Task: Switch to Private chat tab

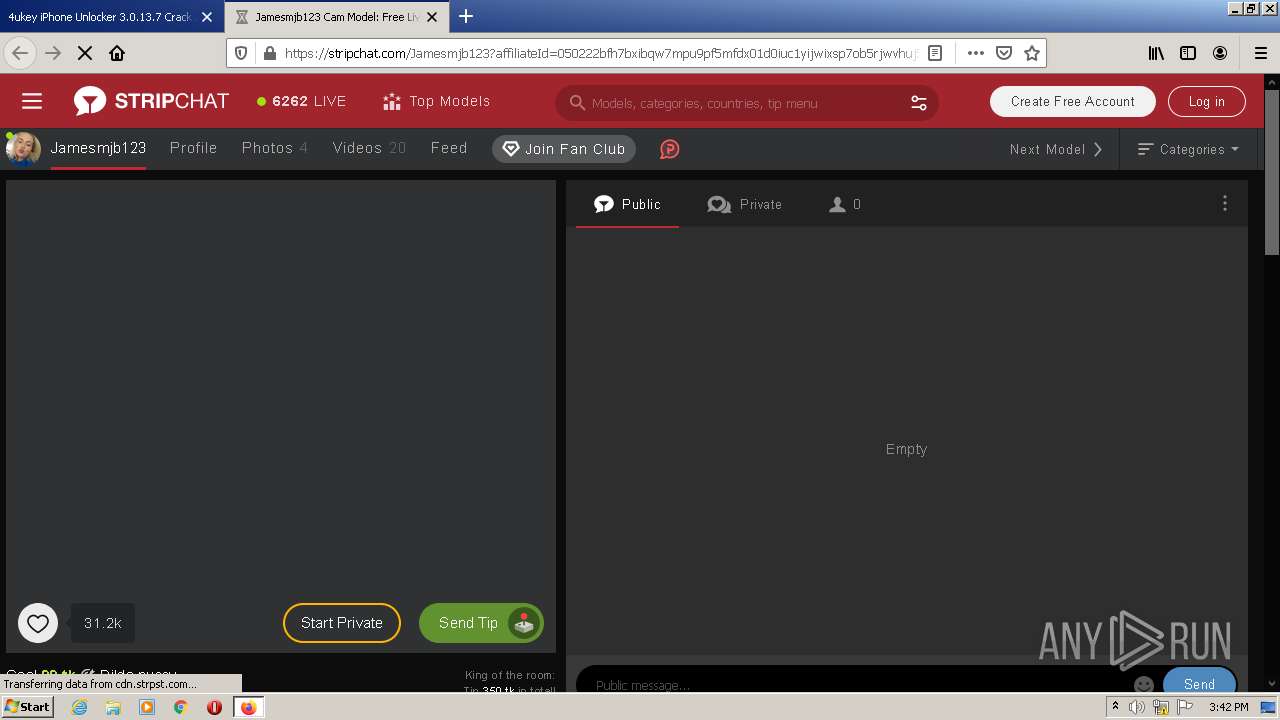Action: point(744,204)
